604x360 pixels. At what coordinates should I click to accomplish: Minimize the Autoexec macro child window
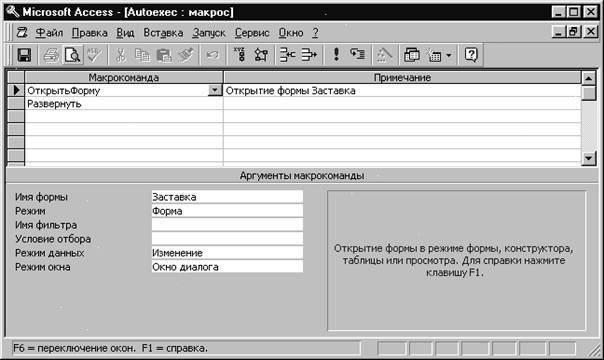coord(558,32)
